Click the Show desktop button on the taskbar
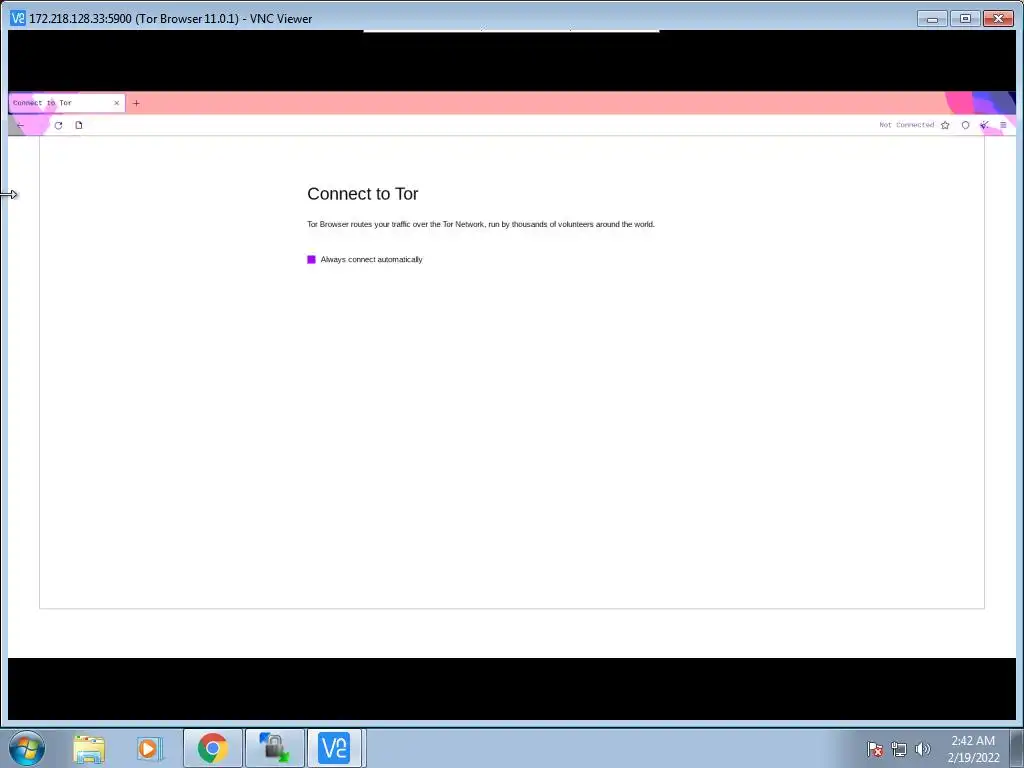 click(x=1017, y=748)
